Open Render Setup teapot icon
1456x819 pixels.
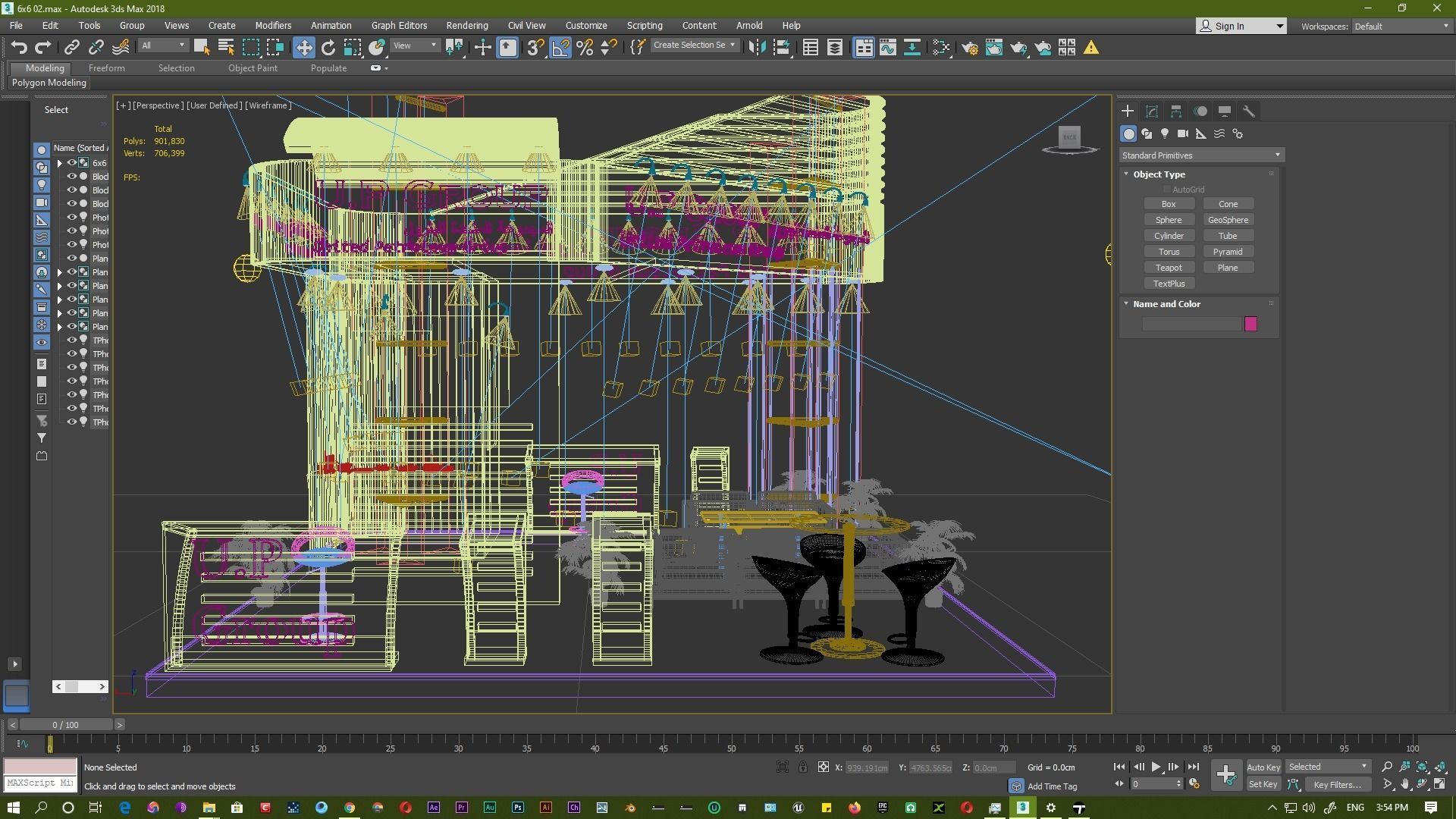coord(969,48)
